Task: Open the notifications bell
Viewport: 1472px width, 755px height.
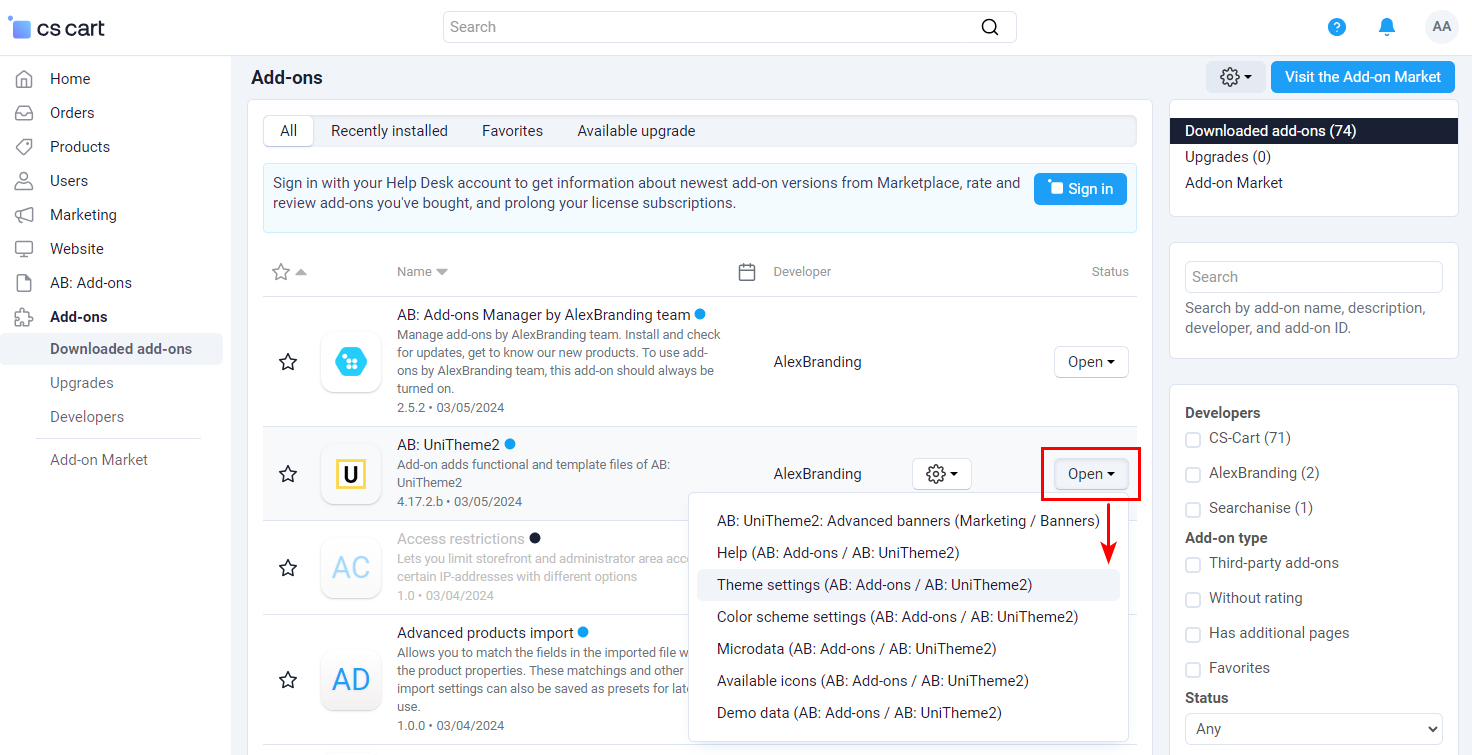Action: point(1387,27)
